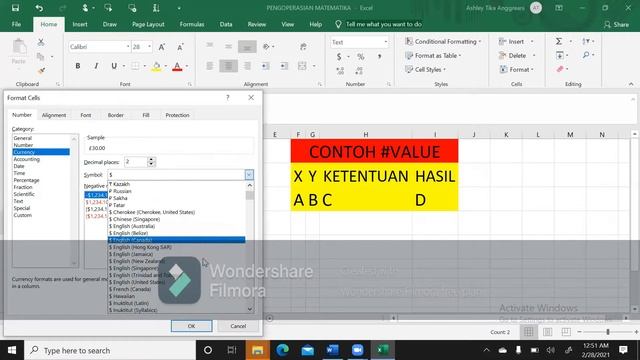Click the Share button

point(616,24)
